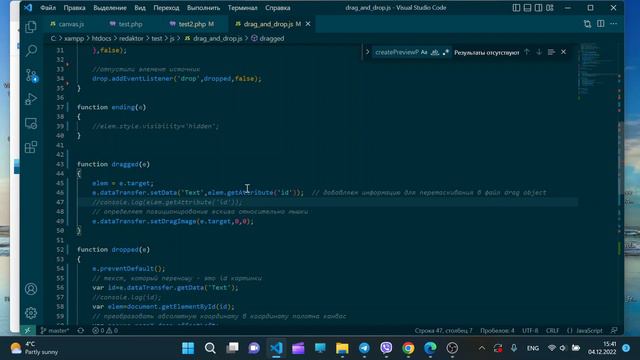The image size is (640, 360).
Task: Open the Accounts menu icon
Action: 31,289
